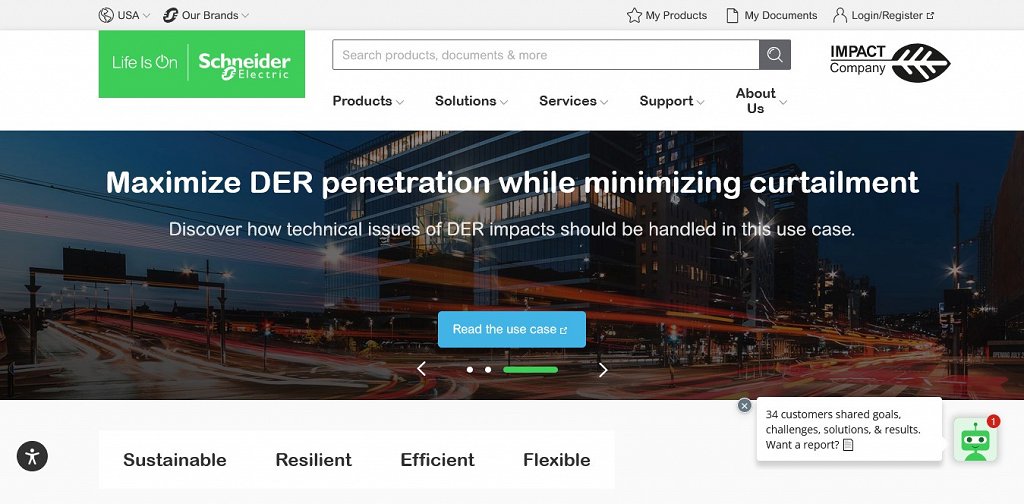Expand the USA country selector
This screenshot has width=1024, height=504.
(124, 15)
